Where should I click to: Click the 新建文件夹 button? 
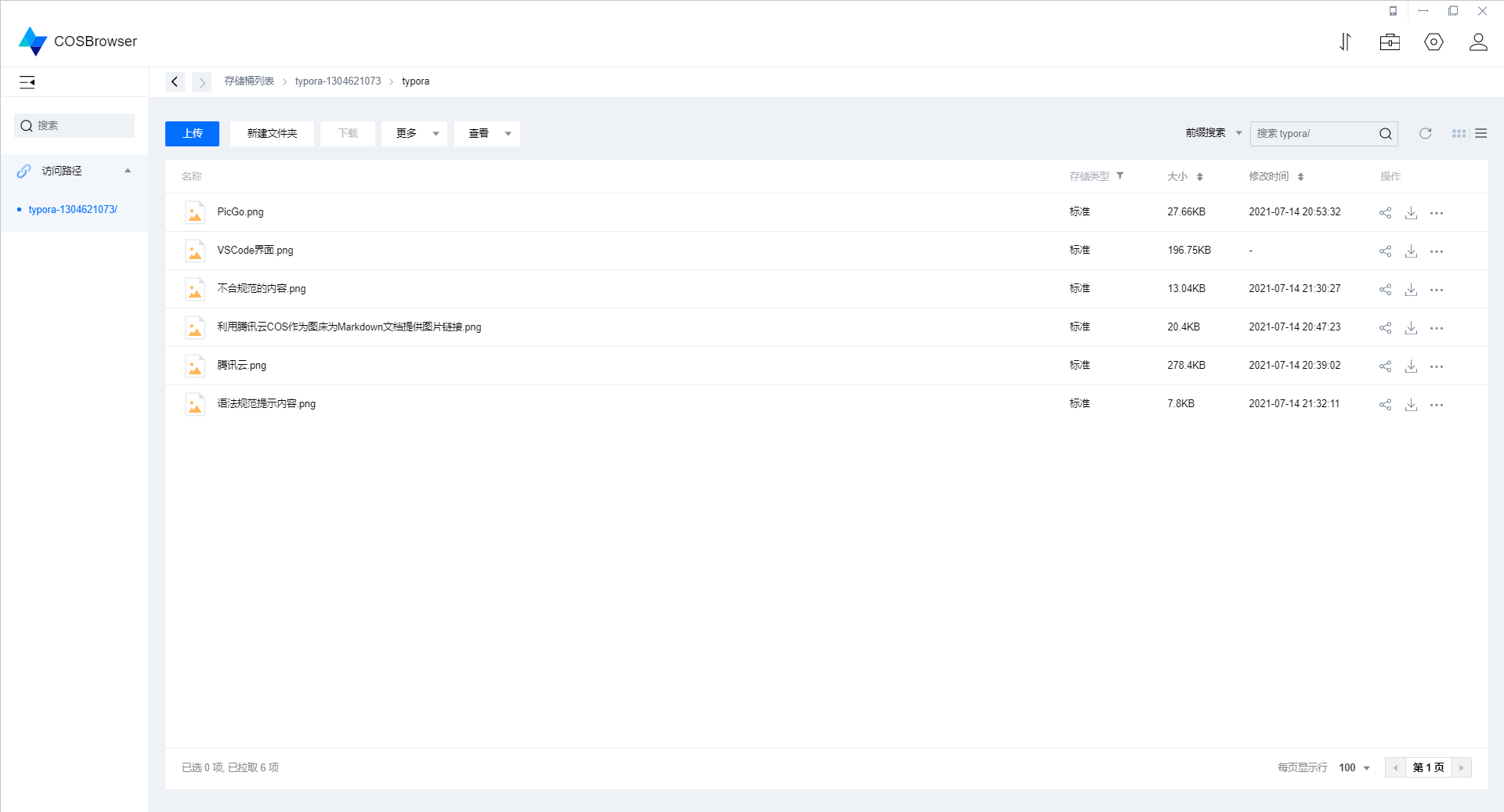pos(272,134)
